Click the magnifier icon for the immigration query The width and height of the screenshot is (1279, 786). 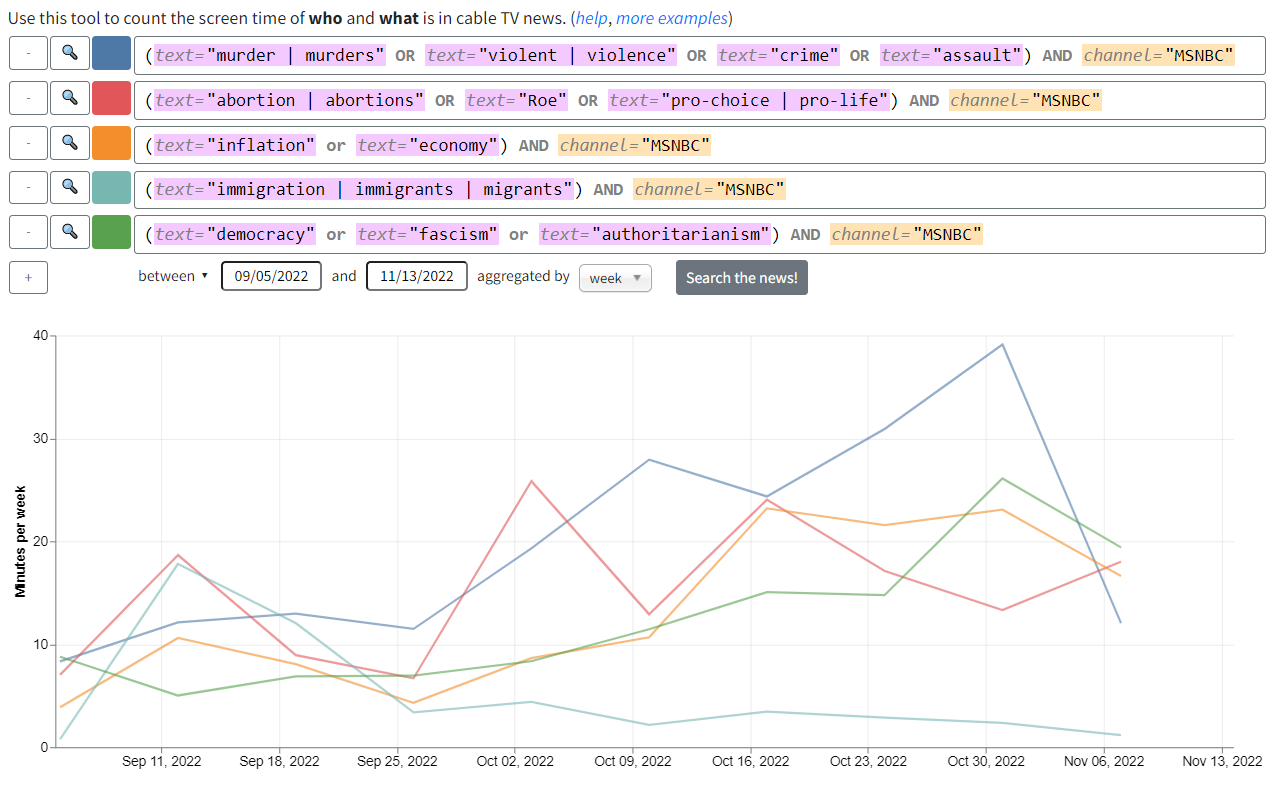click(x=69, y=187)
